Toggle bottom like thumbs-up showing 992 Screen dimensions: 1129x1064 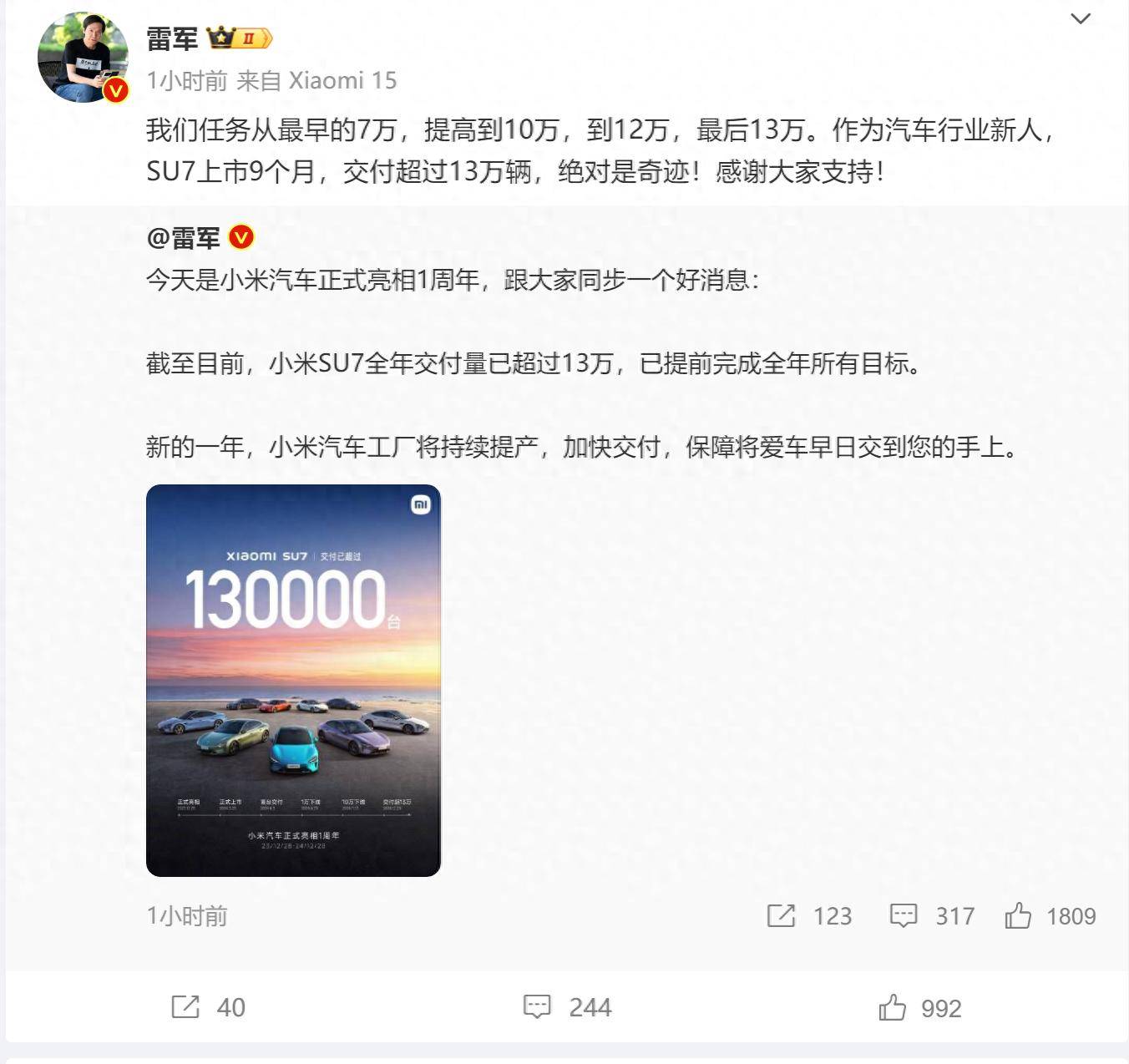click(893, 1007)
